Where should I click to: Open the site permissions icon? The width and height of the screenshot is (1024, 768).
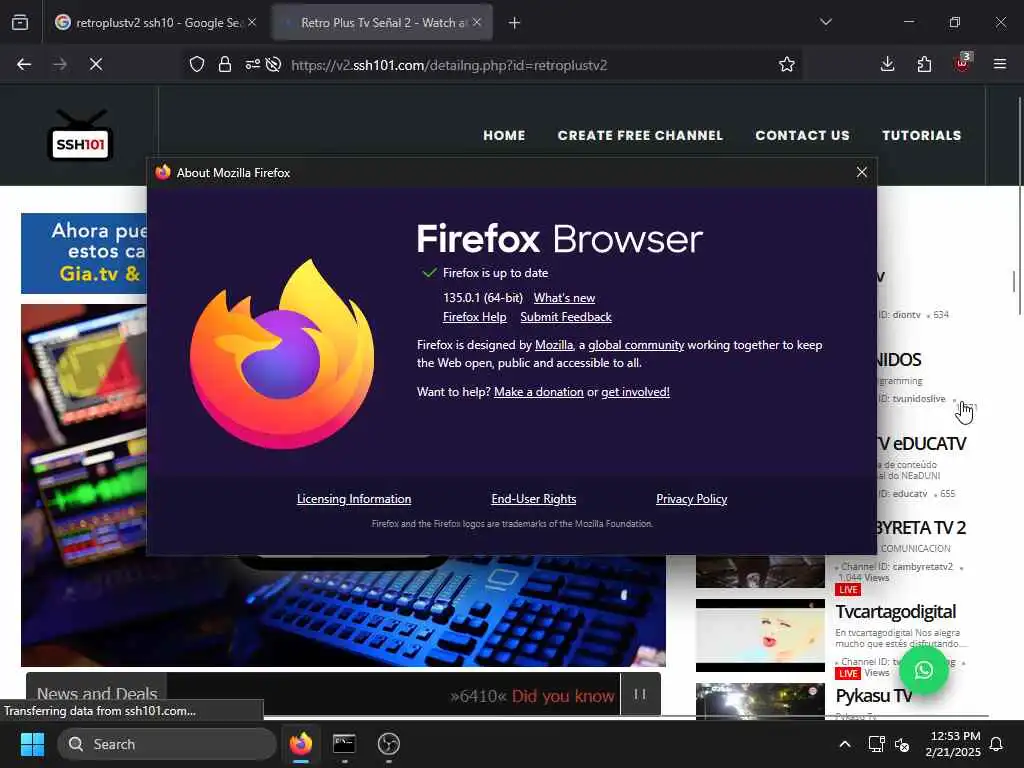coord(252,64)
